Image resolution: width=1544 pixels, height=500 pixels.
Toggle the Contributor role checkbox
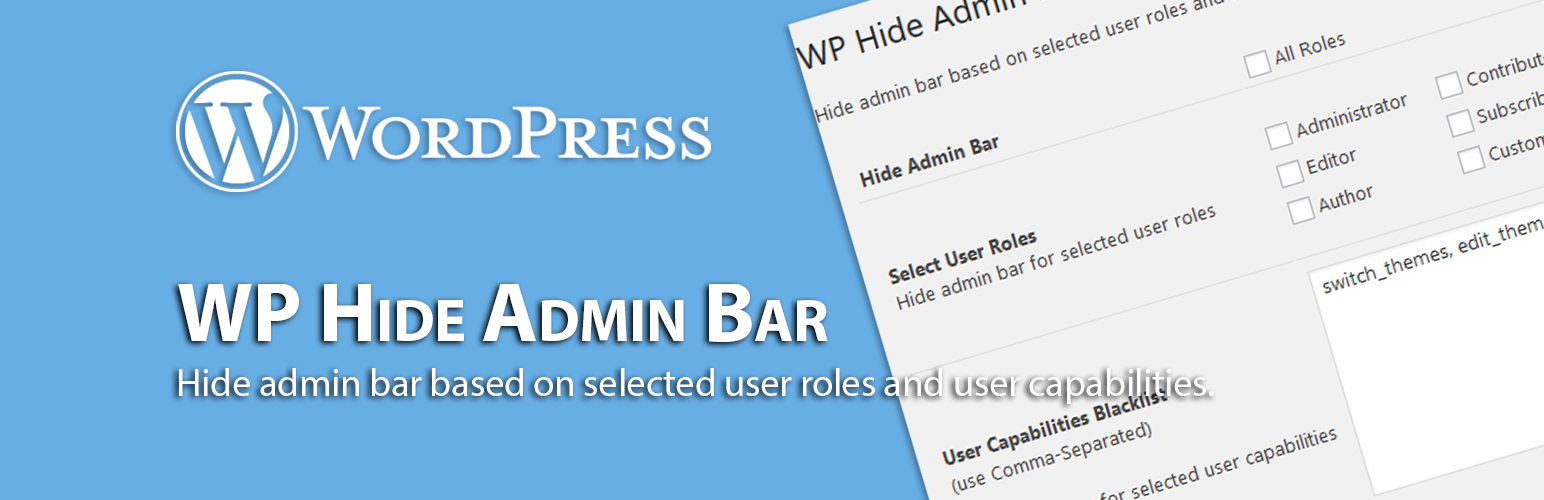[x=1449, y=86]
